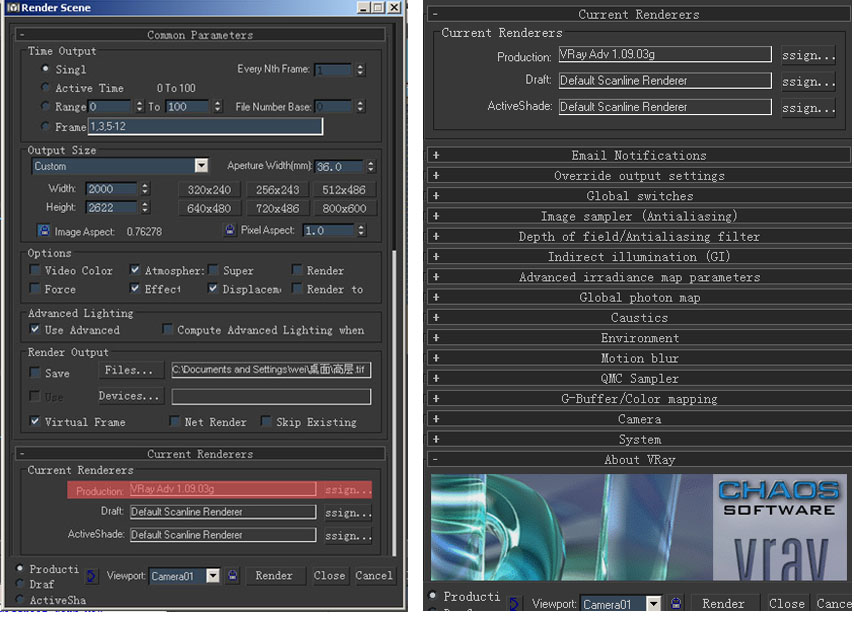Screen dimensions: 854x617
Task: Click the viewport lock icon in Render Scene
Action: [x=233, y=576]
